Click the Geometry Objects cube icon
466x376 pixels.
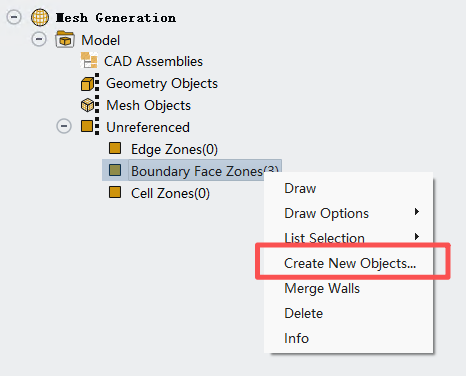90,82
